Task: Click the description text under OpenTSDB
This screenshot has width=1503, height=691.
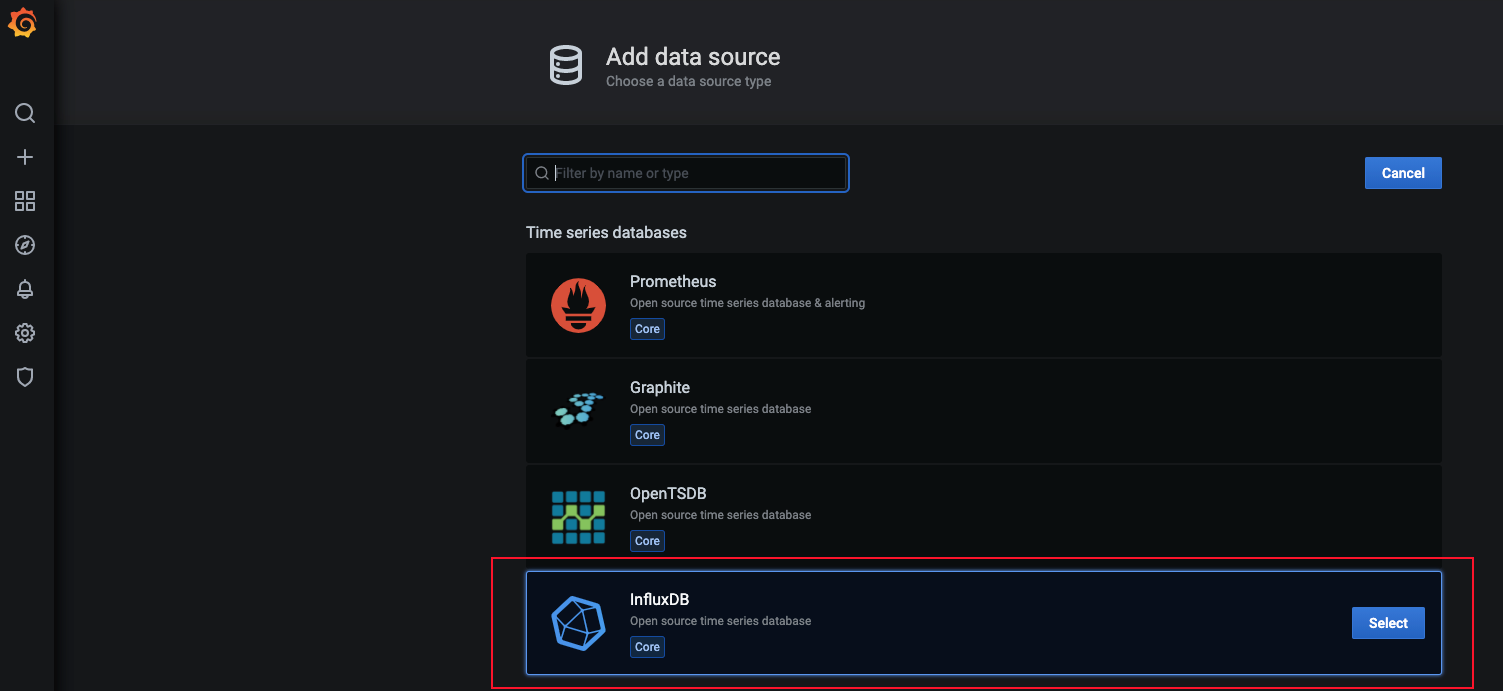Action: click(x=720, y=515)
